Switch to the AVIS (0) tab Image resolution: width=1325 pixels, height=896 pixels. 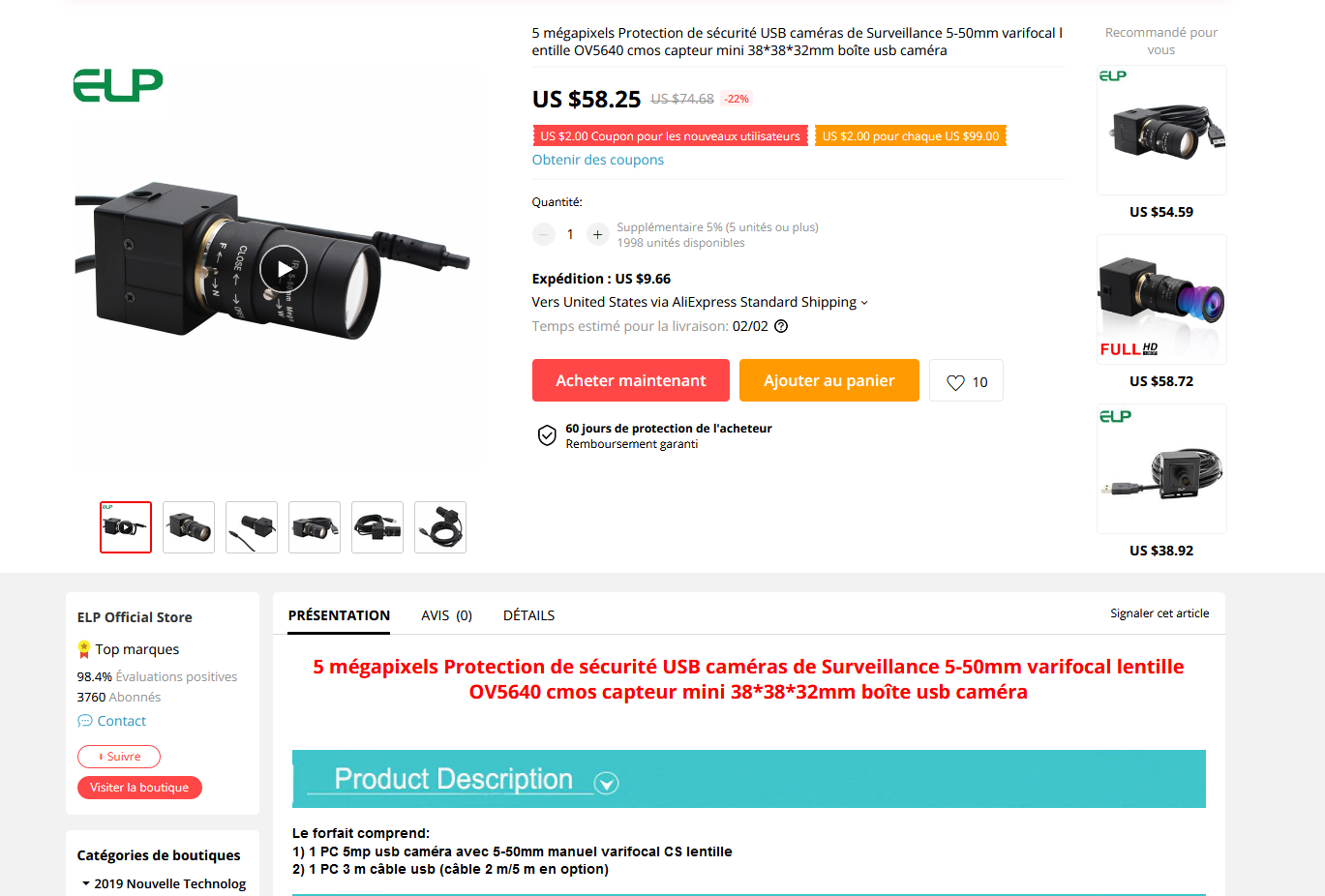446,615
